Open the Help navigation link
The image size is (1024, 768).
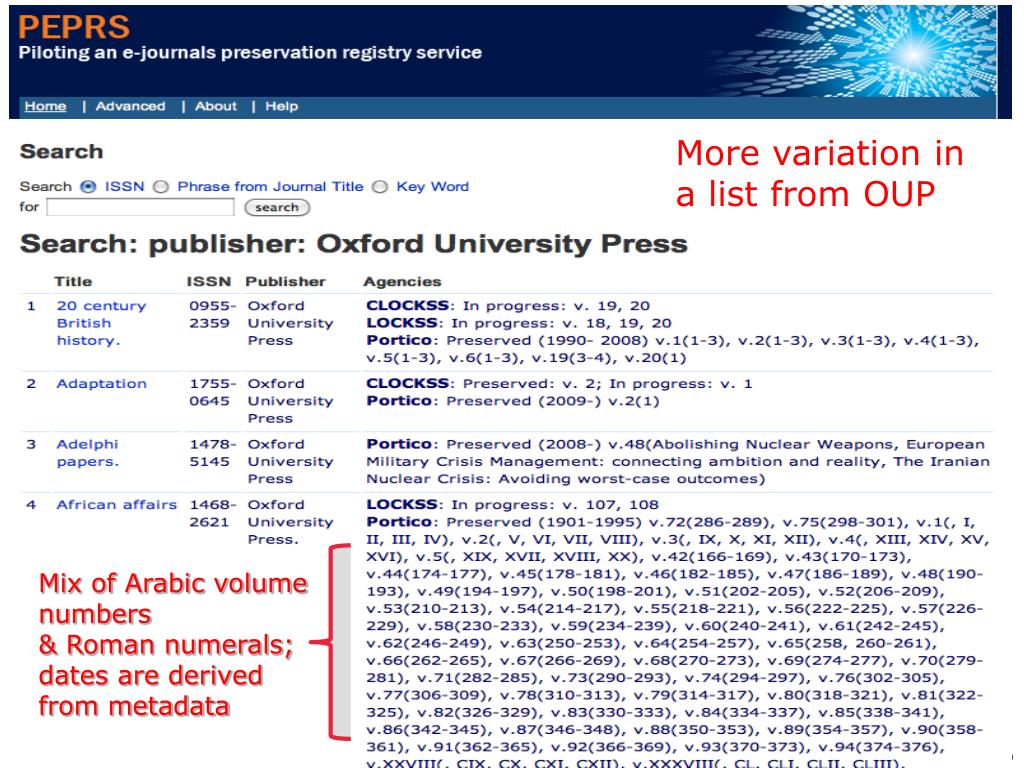click(x=281, y=106)
